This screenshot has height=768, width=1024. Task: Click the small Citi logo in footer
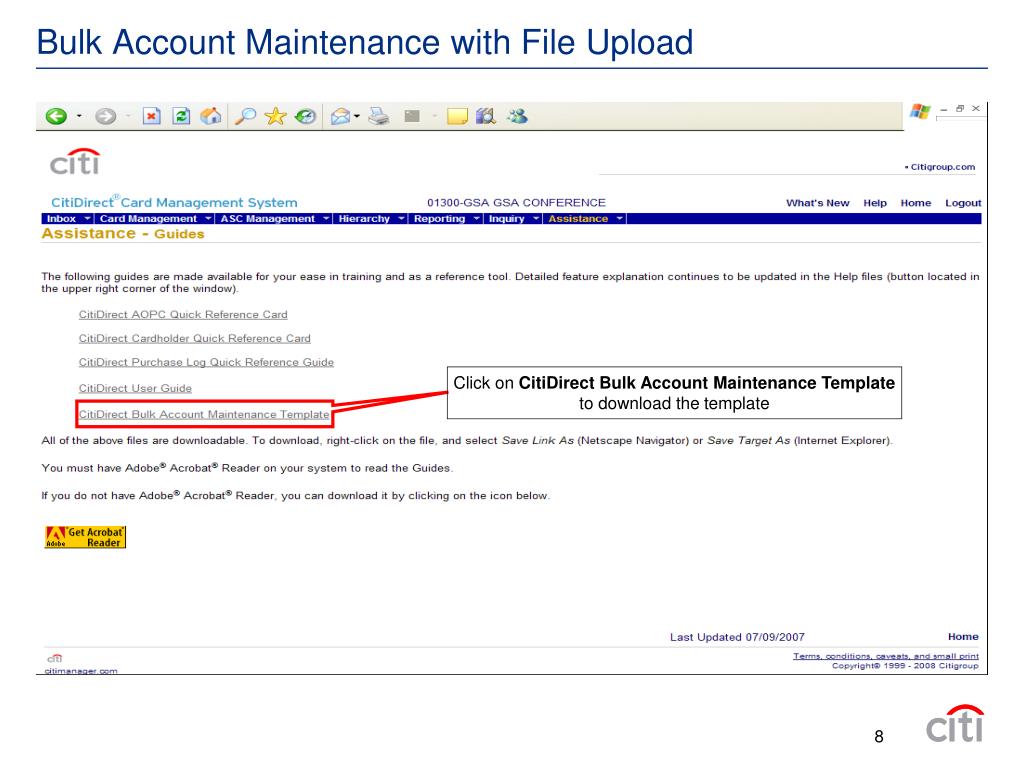(x=55, y=658)
